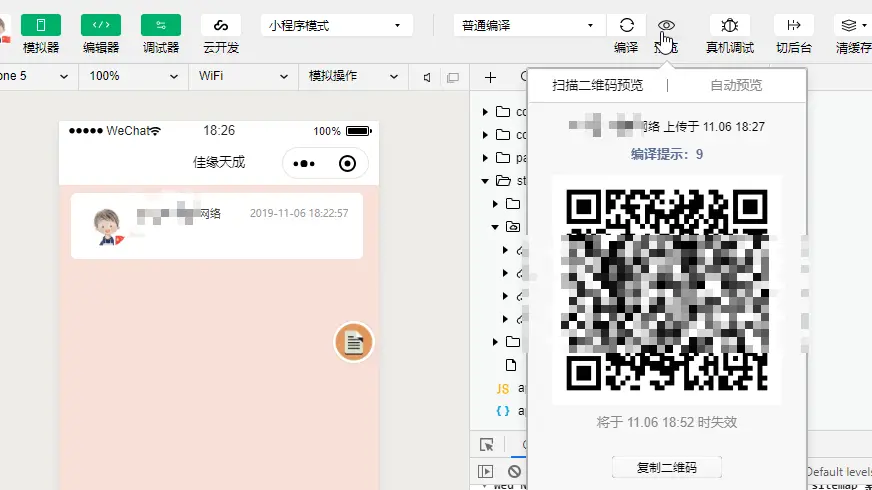Start 真机调试 remote debugging
The height and width of the screenshot is (490, 872).
pos(730,25)
